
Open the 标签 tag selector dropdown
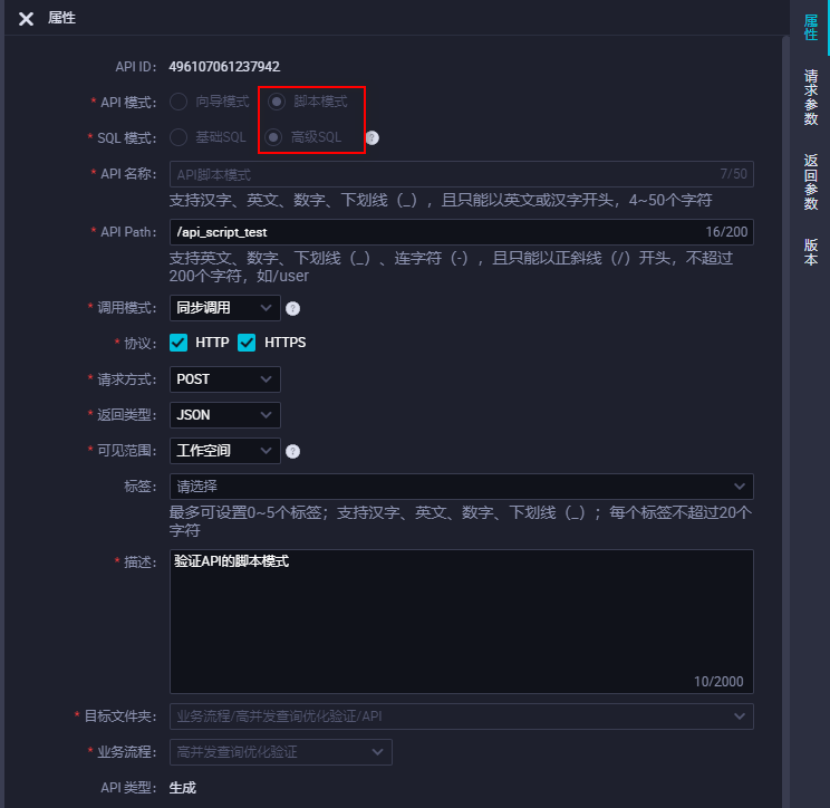(x=460, y=487)
